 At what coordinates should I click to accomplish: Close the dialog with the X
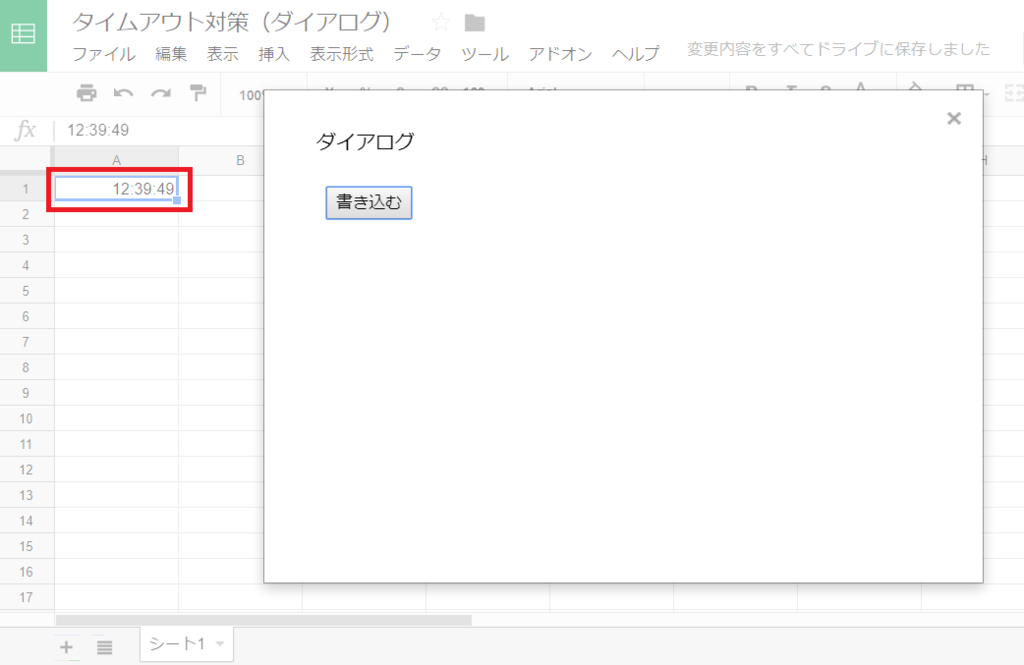(954, 118)
